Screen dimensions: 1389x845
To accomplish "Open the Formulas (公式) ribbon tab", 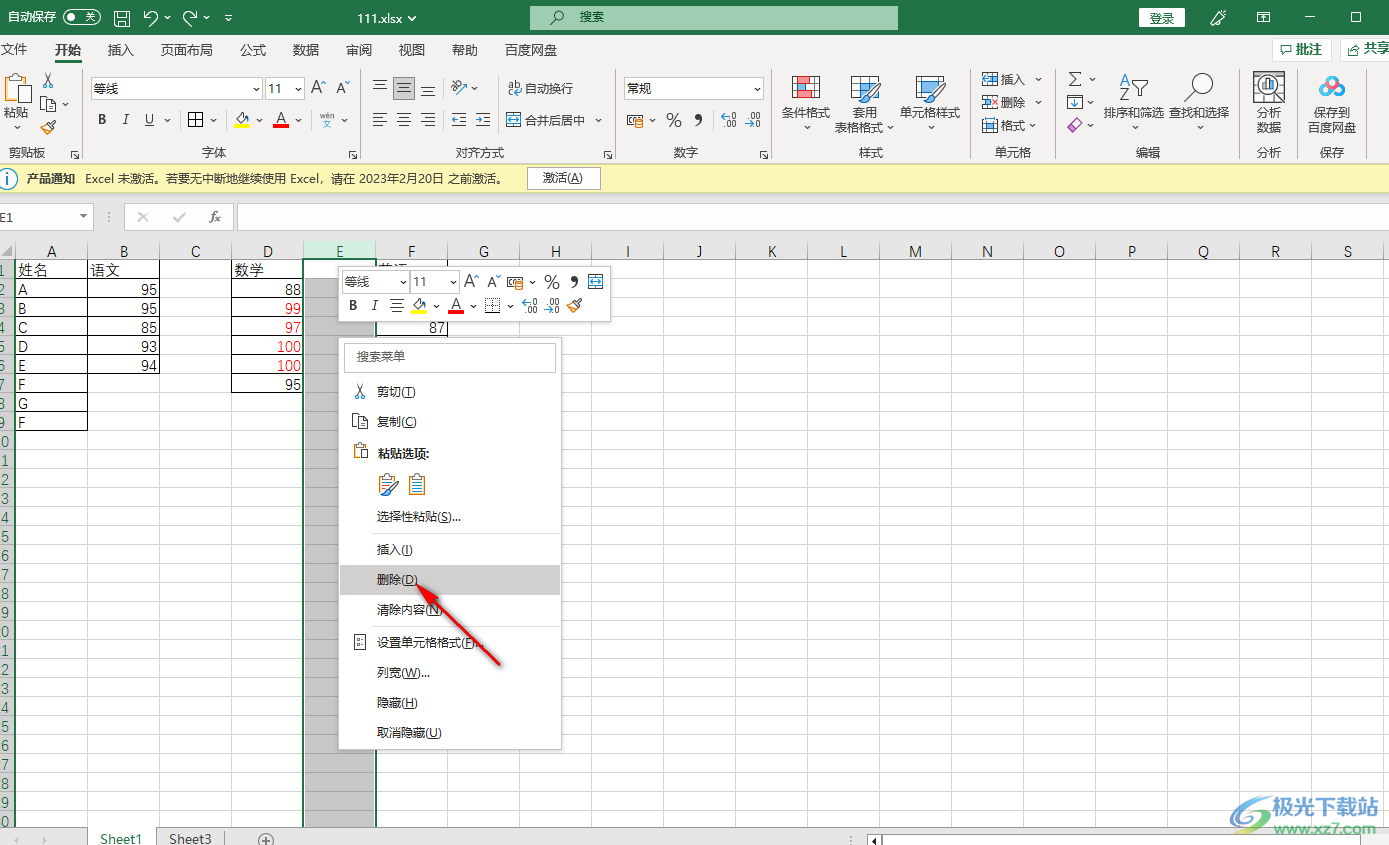I will click(x=253, y=50).
